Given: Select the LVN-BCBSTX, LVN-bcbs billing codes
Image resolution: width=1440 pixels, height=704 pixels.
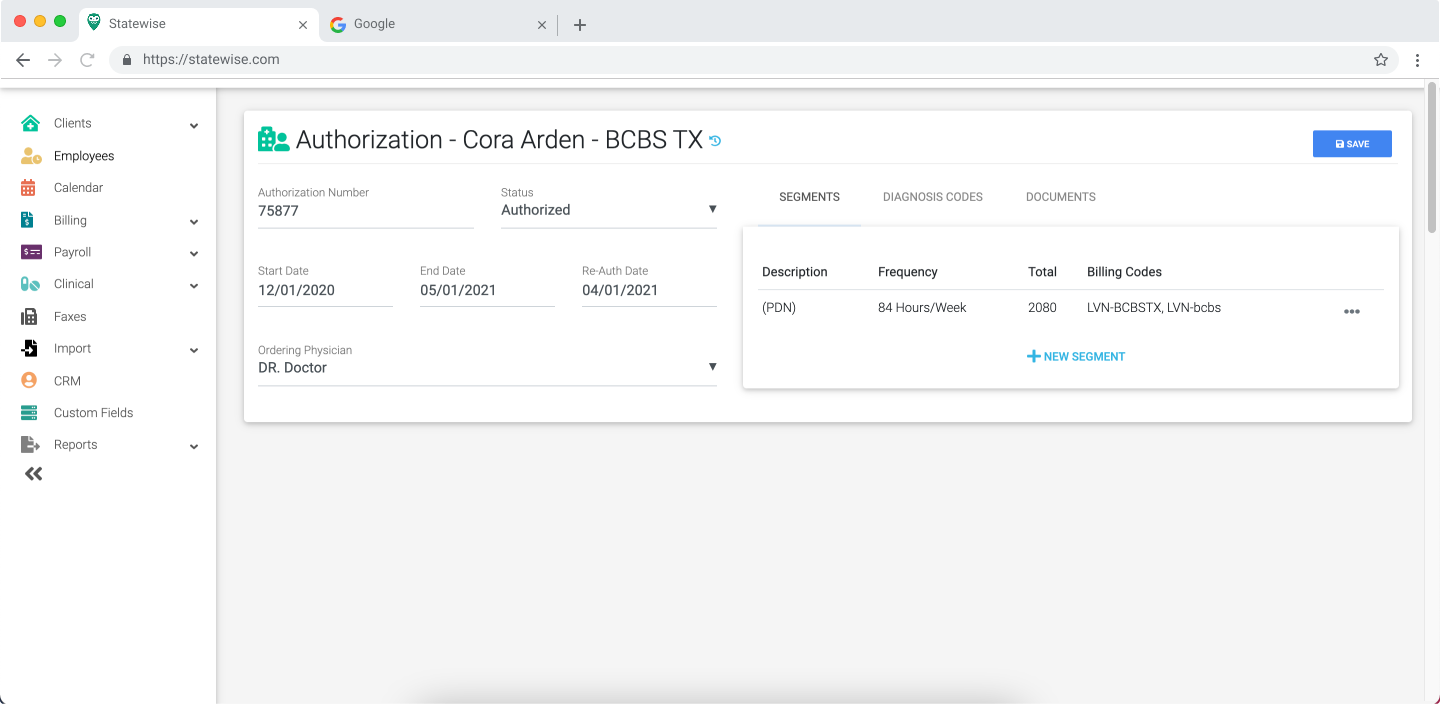Looking at the screenshot, I should tap(1154, 308).
